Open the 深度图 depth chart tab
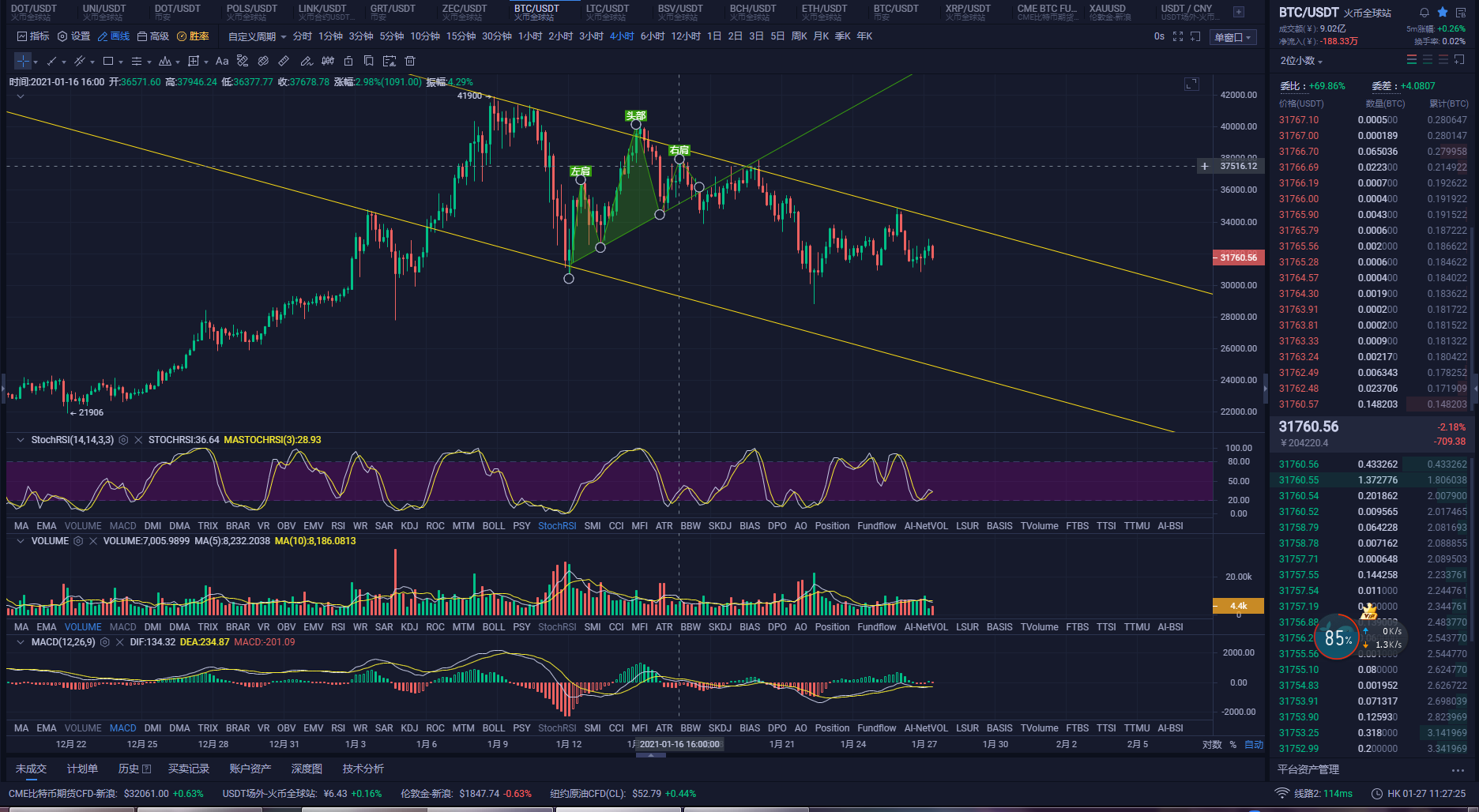 307,769
